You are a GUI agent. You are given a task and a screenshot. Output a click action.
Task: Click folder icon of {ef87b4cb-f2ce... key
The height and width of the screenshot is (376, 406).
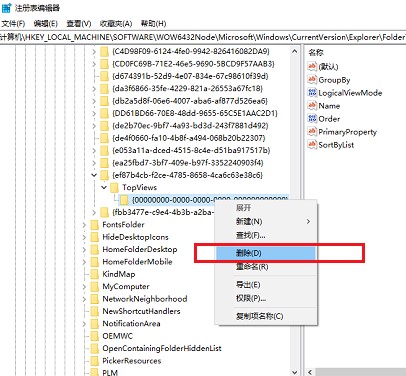(x=105, y=175)
